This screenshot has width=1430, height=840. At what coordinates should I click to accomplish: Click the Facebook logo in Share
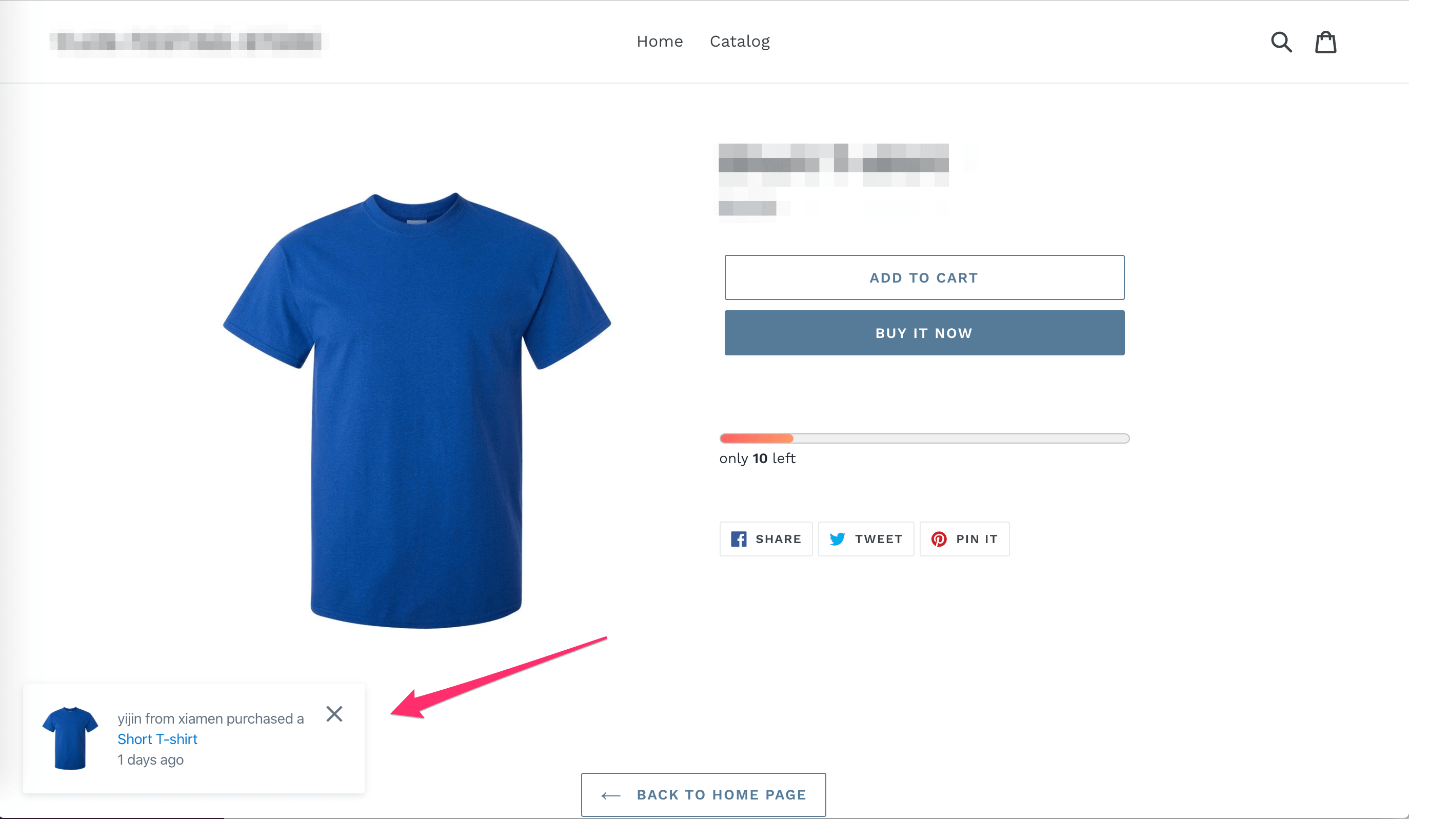tap(738, 539)
